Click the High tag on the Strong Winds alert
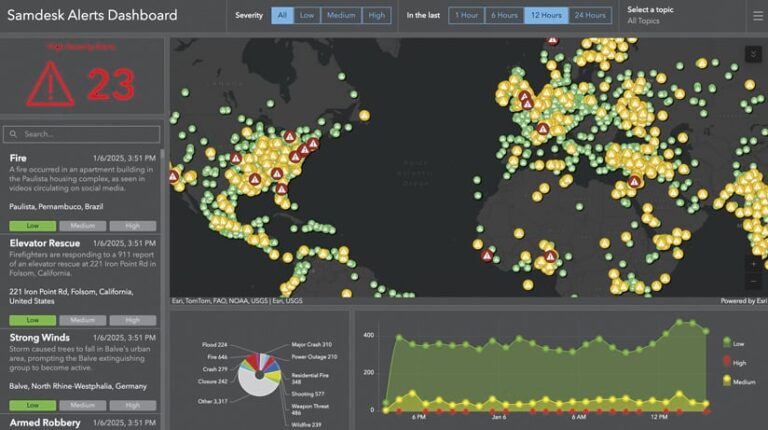768x430 pixels. coord(133,406)
